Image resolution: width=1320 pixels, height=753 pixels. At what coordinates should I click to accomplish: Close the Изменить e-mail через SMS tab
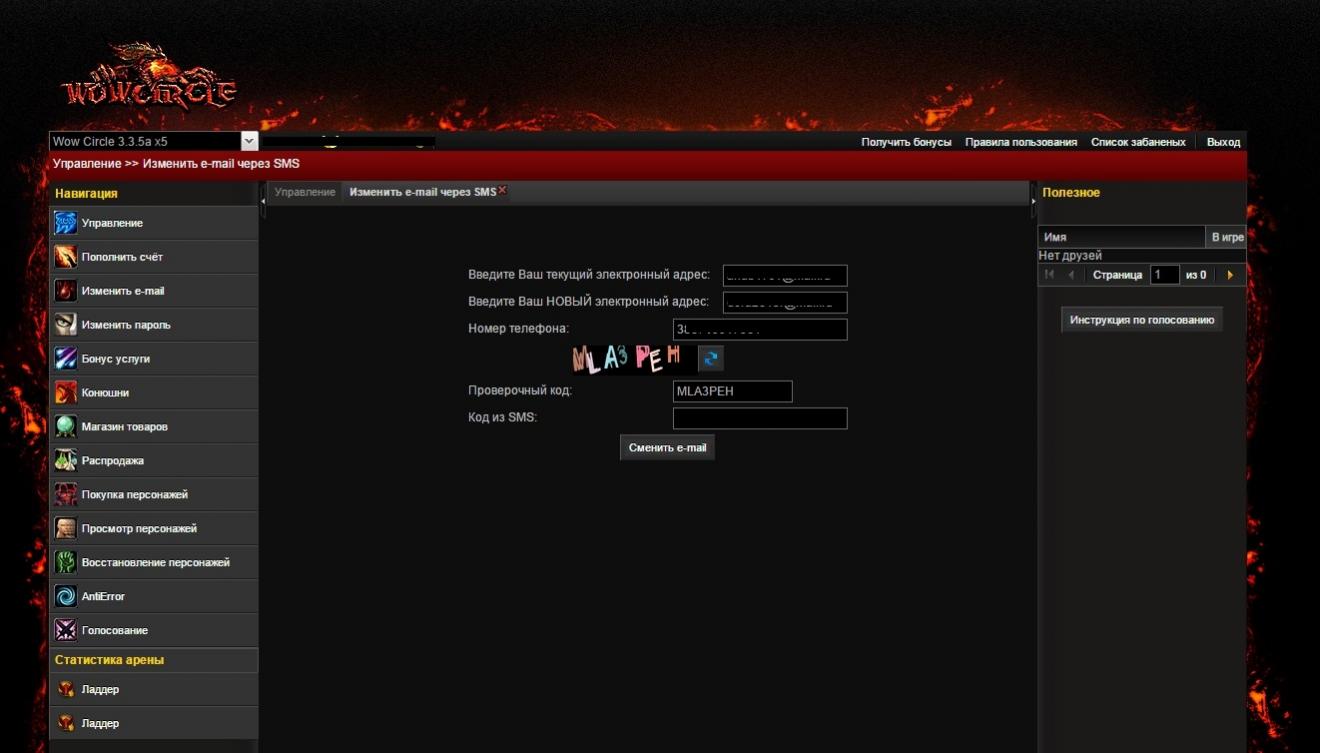coord(502,190)
